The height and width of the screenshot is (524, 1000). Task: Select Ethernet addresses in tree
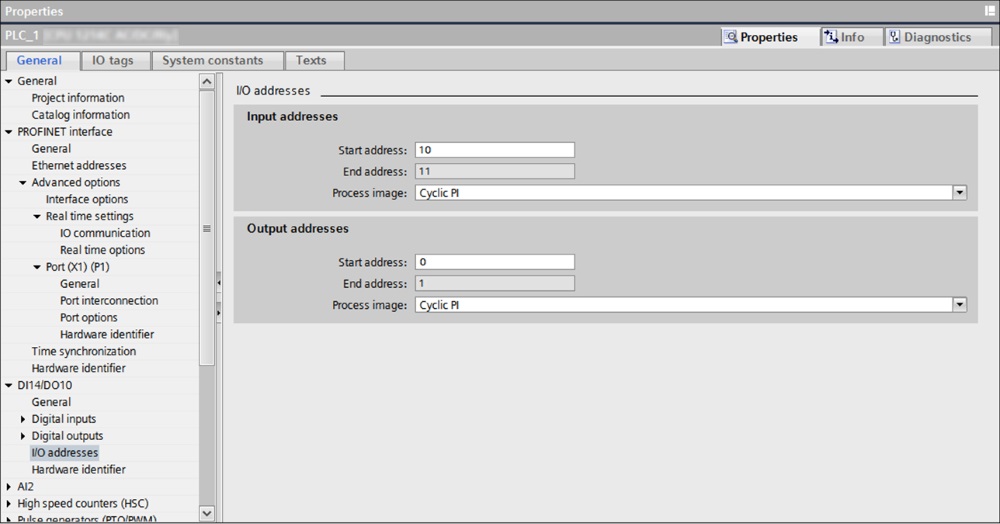coord(79,166)
